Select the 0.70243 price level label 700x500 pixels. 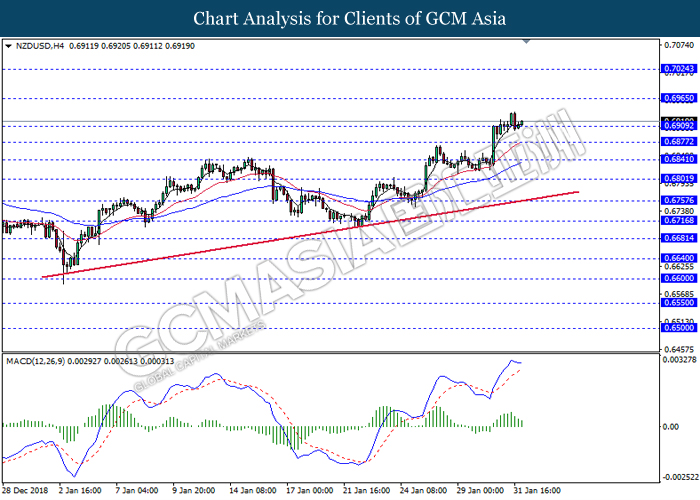[x=679, y=69]
